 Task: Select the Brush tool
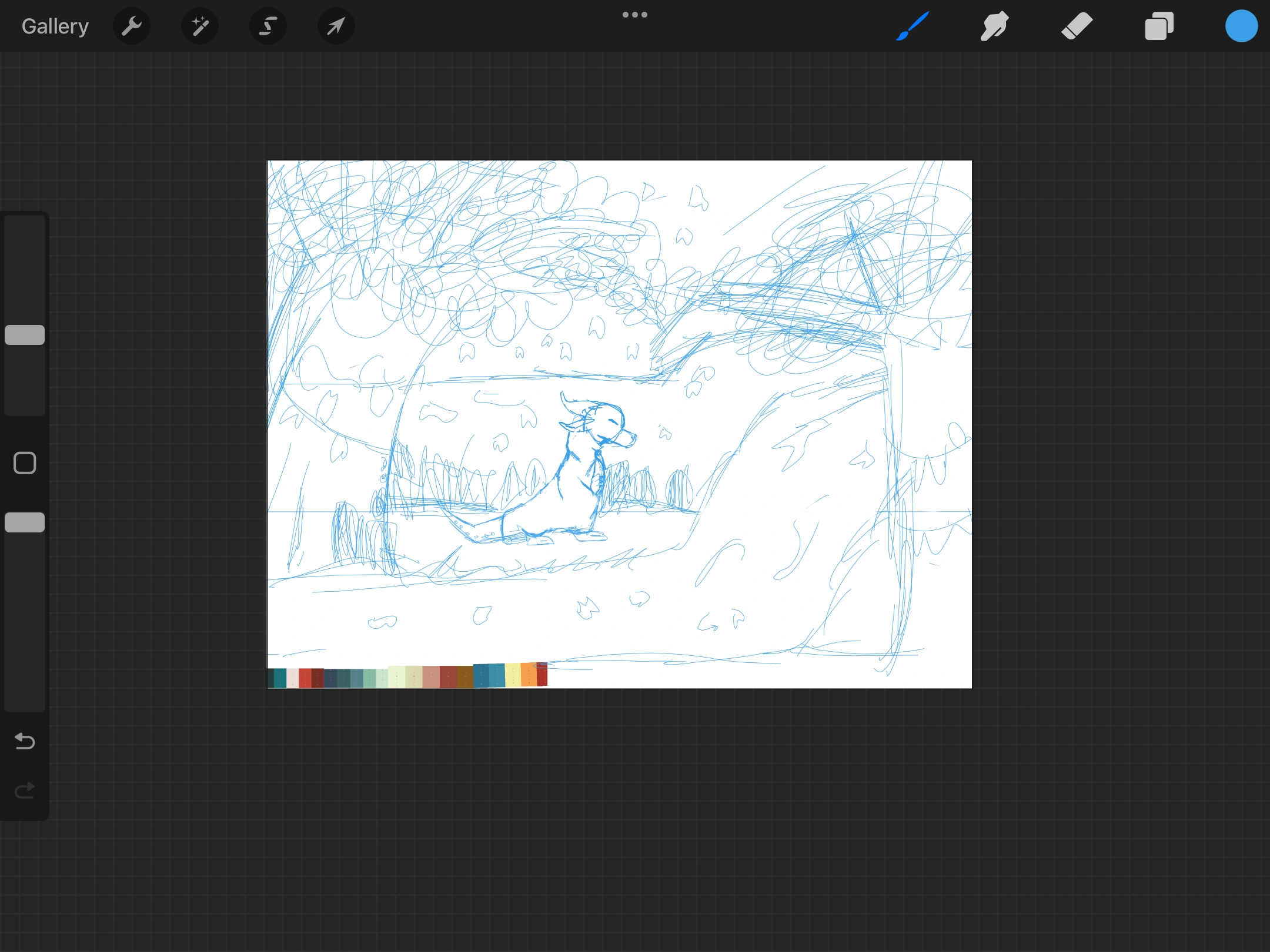(913, 26)
